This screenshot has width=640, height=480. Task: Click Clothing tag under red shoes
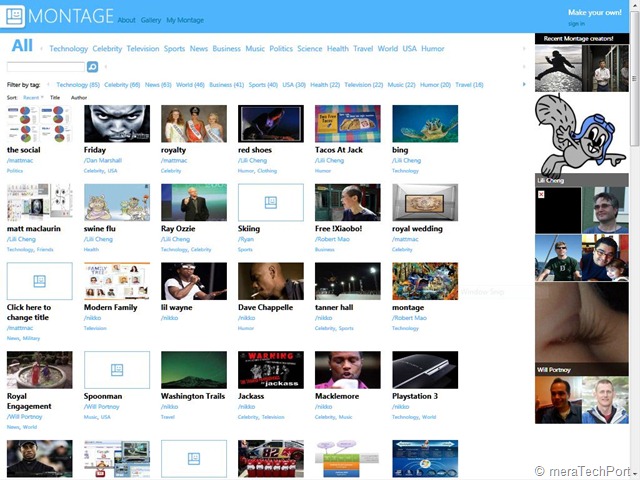pos(267,171)
